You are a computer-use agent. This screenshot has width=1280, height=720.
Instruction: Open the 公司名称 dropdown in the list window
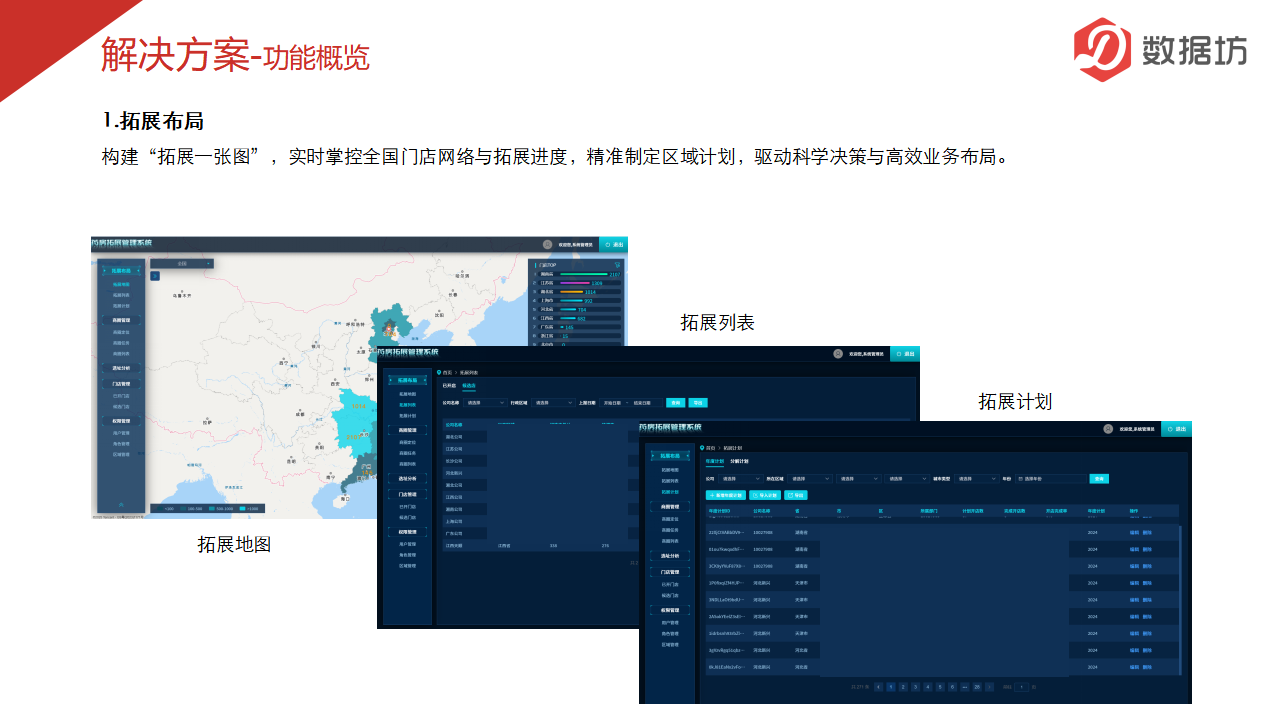click(485, 402)
